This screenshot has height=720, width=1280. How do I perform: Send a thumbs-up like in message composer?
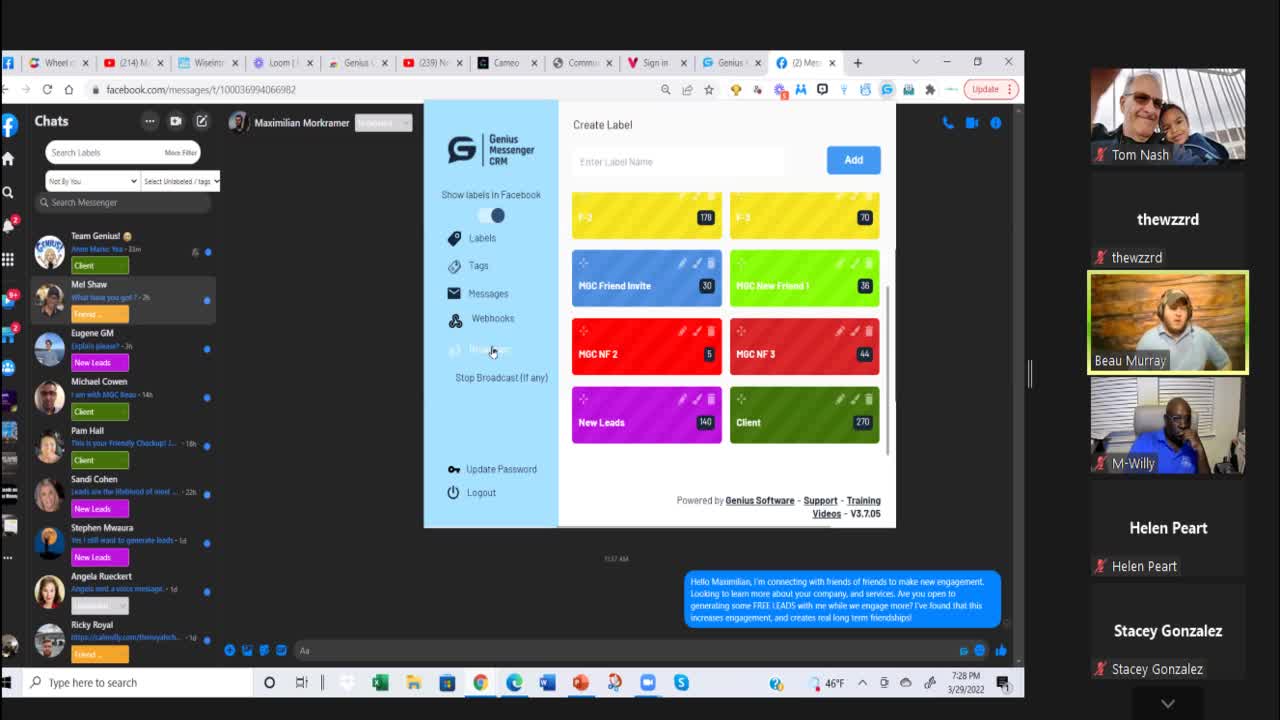pyautogui.click(x=1001, y=651)
